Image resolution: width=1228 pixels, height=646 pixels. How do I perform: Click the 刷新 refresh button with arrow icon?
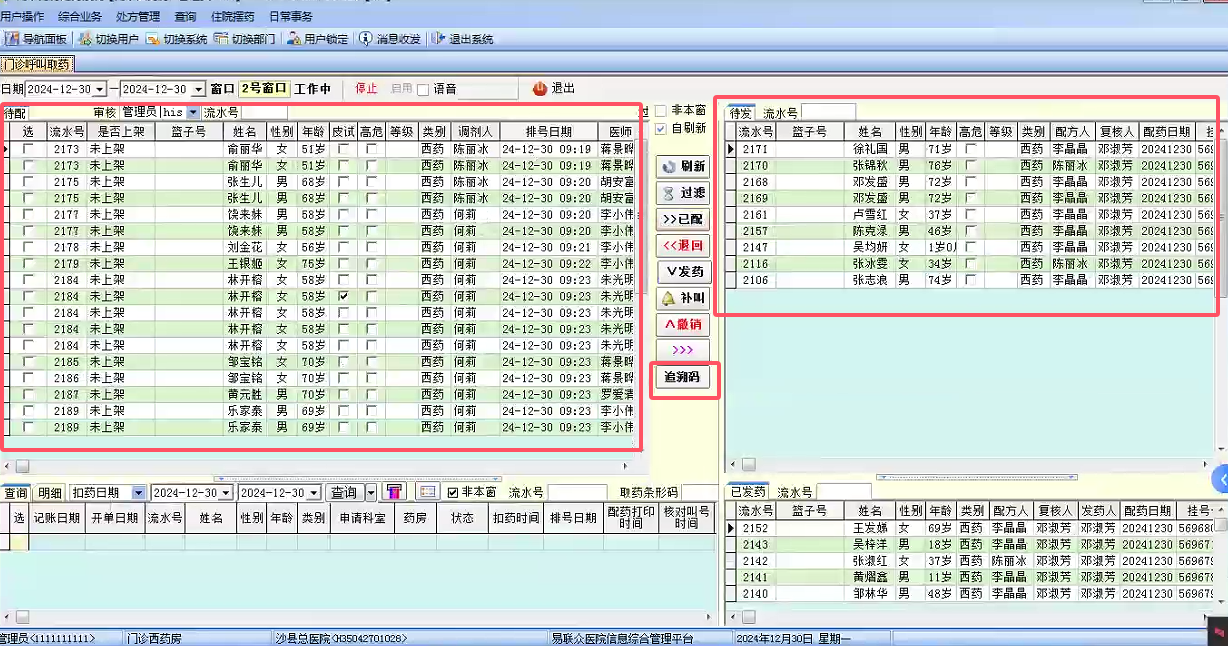pos(683,166)
